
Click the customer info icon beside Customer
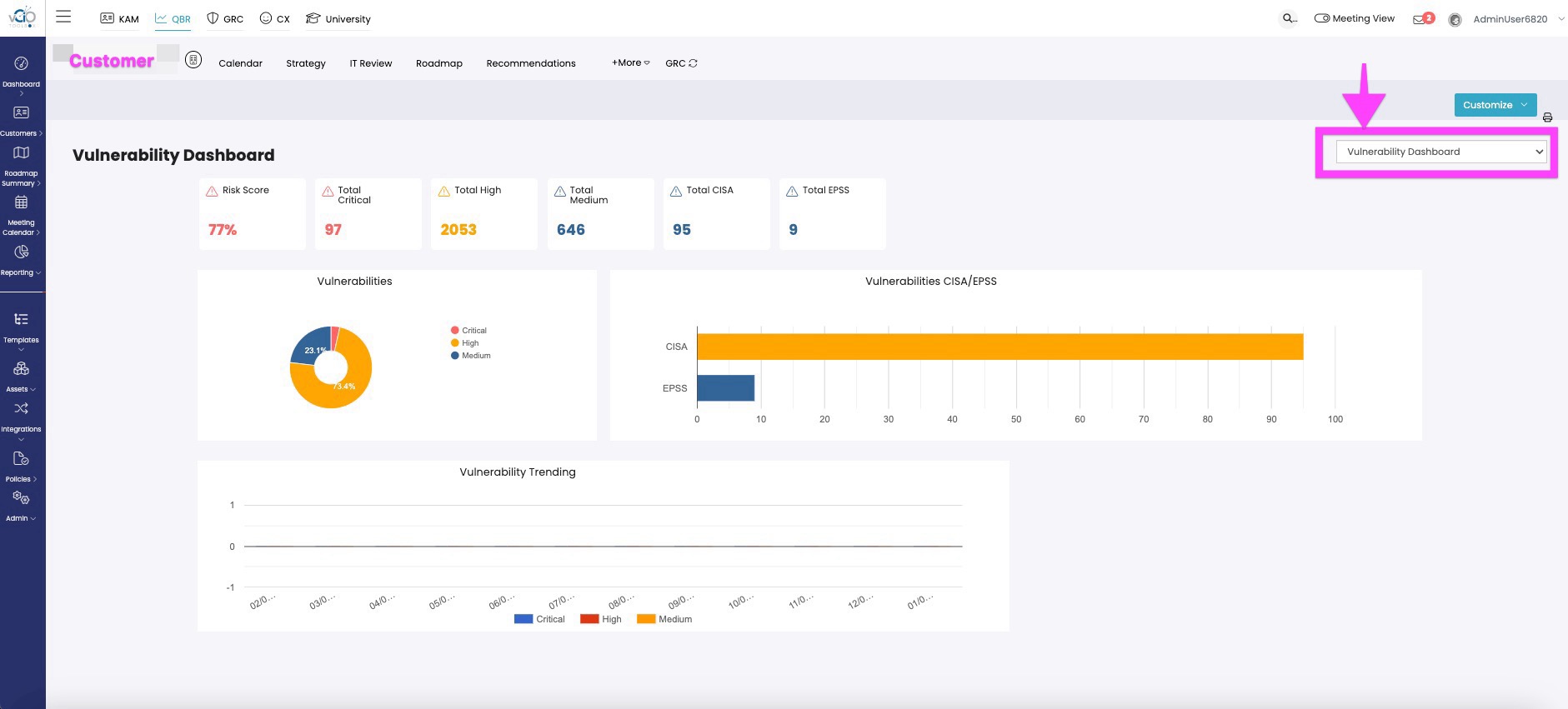(x=193, y=60)
